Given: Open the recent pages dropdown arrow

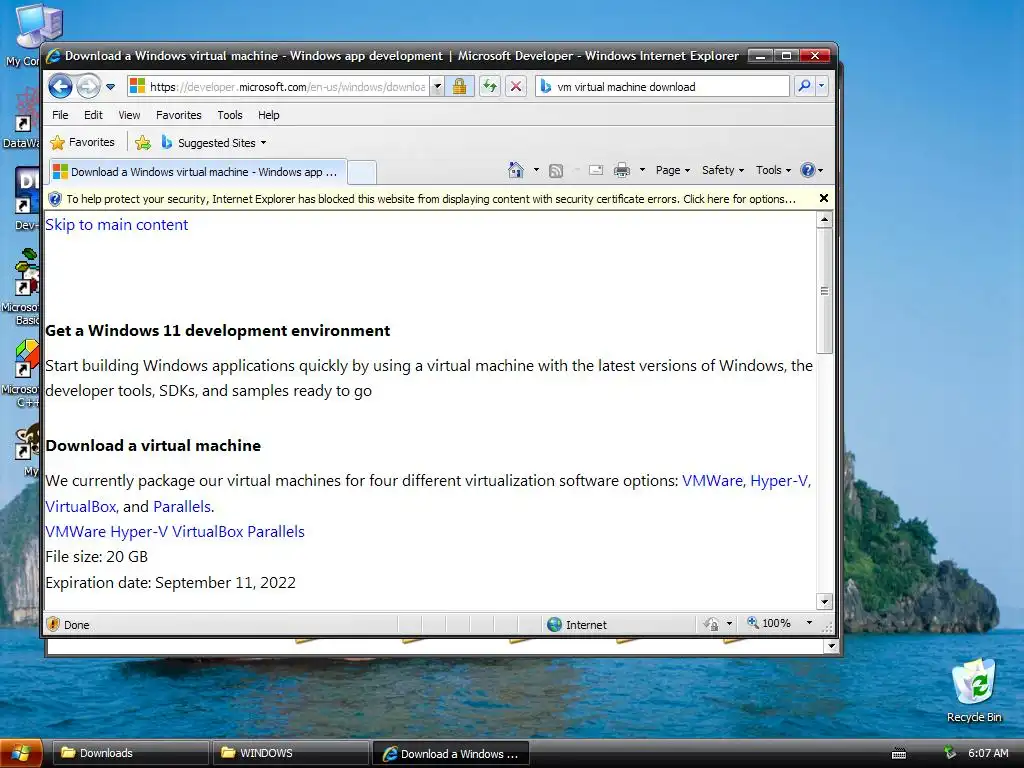Looking at the screenshot, I should click(110, 87).
